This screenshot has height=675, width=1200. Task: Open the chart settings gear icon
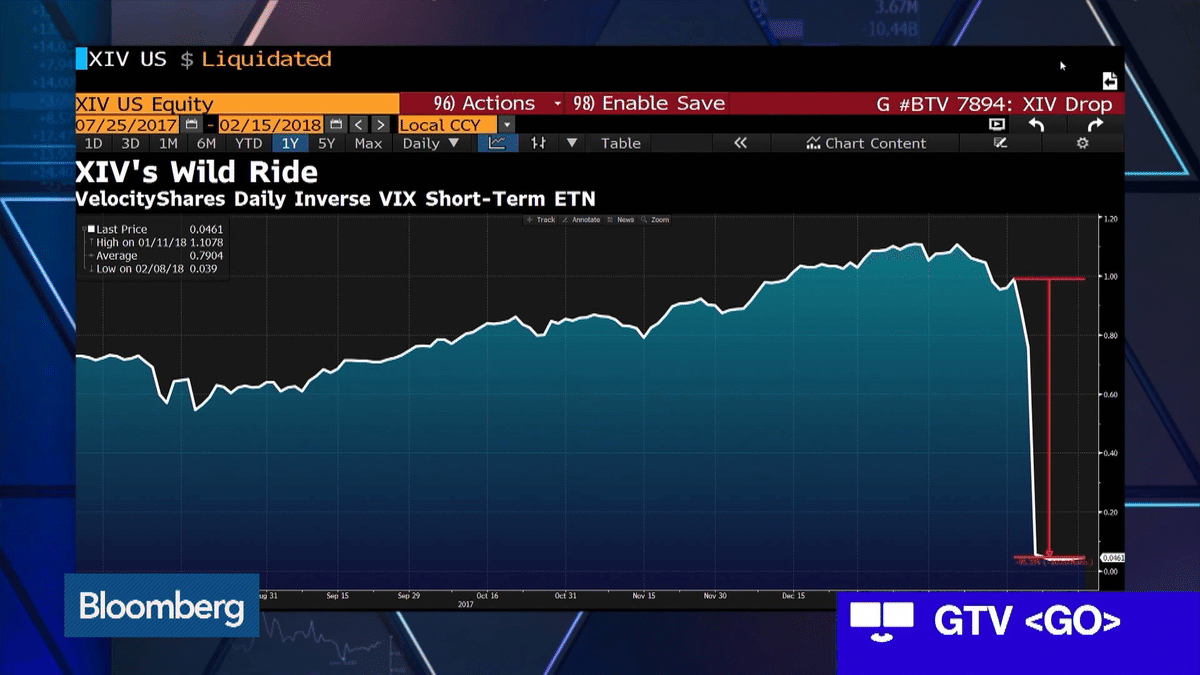click(x=1082, y=143)
